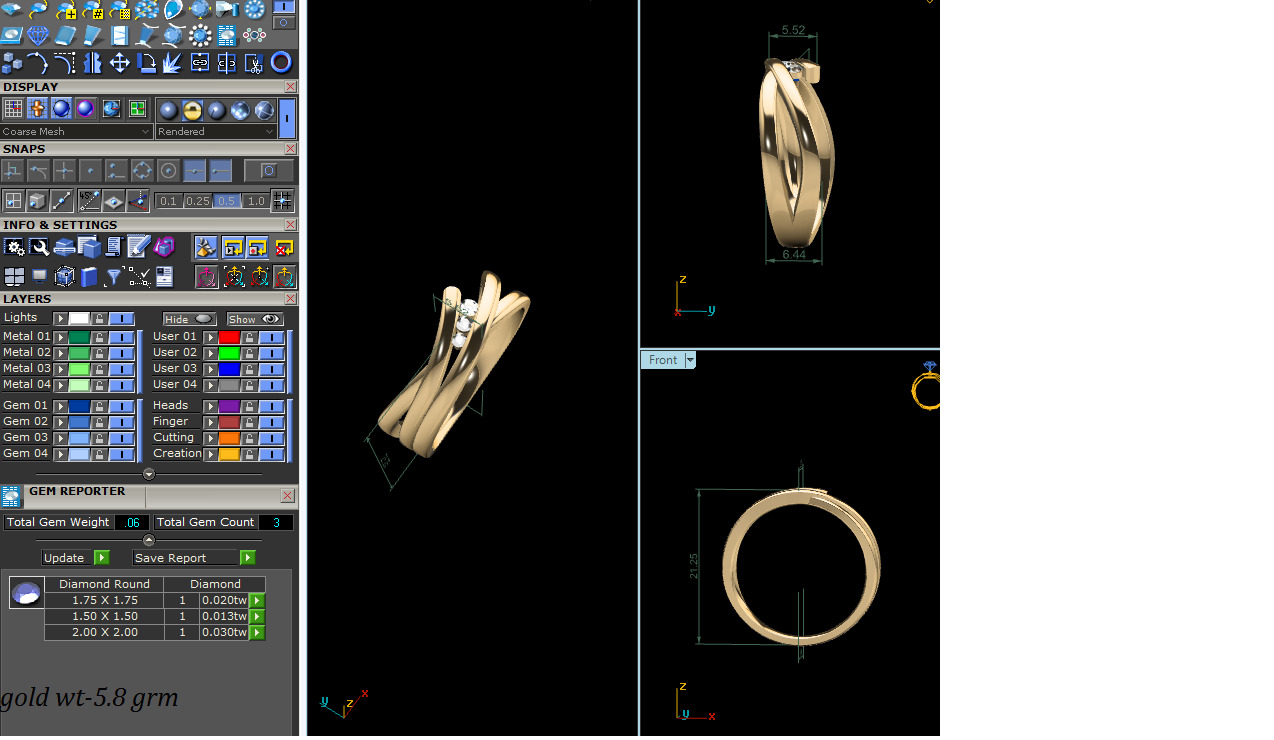Open the blue book icon
The image size is (1274, 740).
[x=88, y=277]
